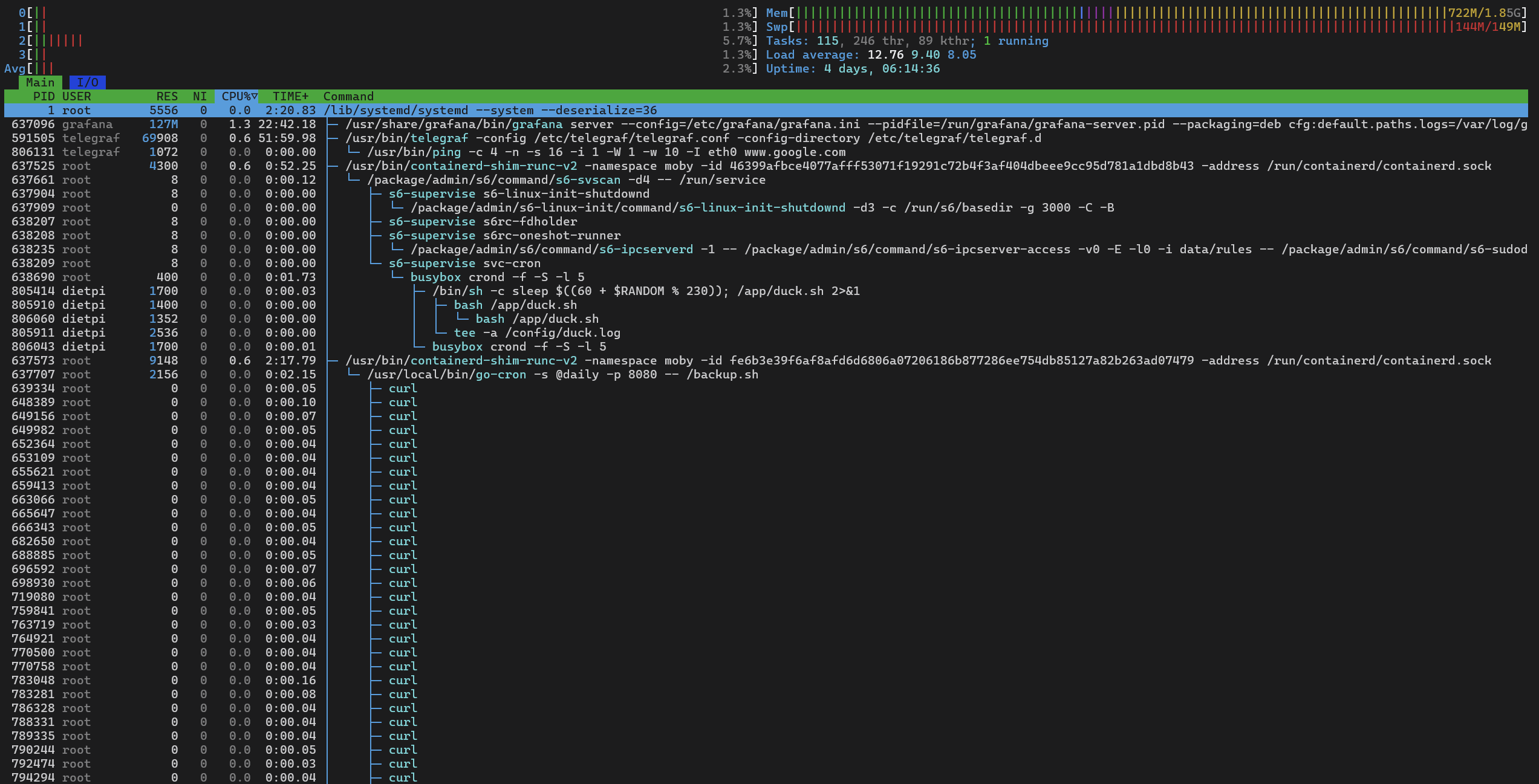The height and width of the screenshot is (784, 1539).
Task: Click grafana's 127M RES value
Action: click(x=163, y=124)
